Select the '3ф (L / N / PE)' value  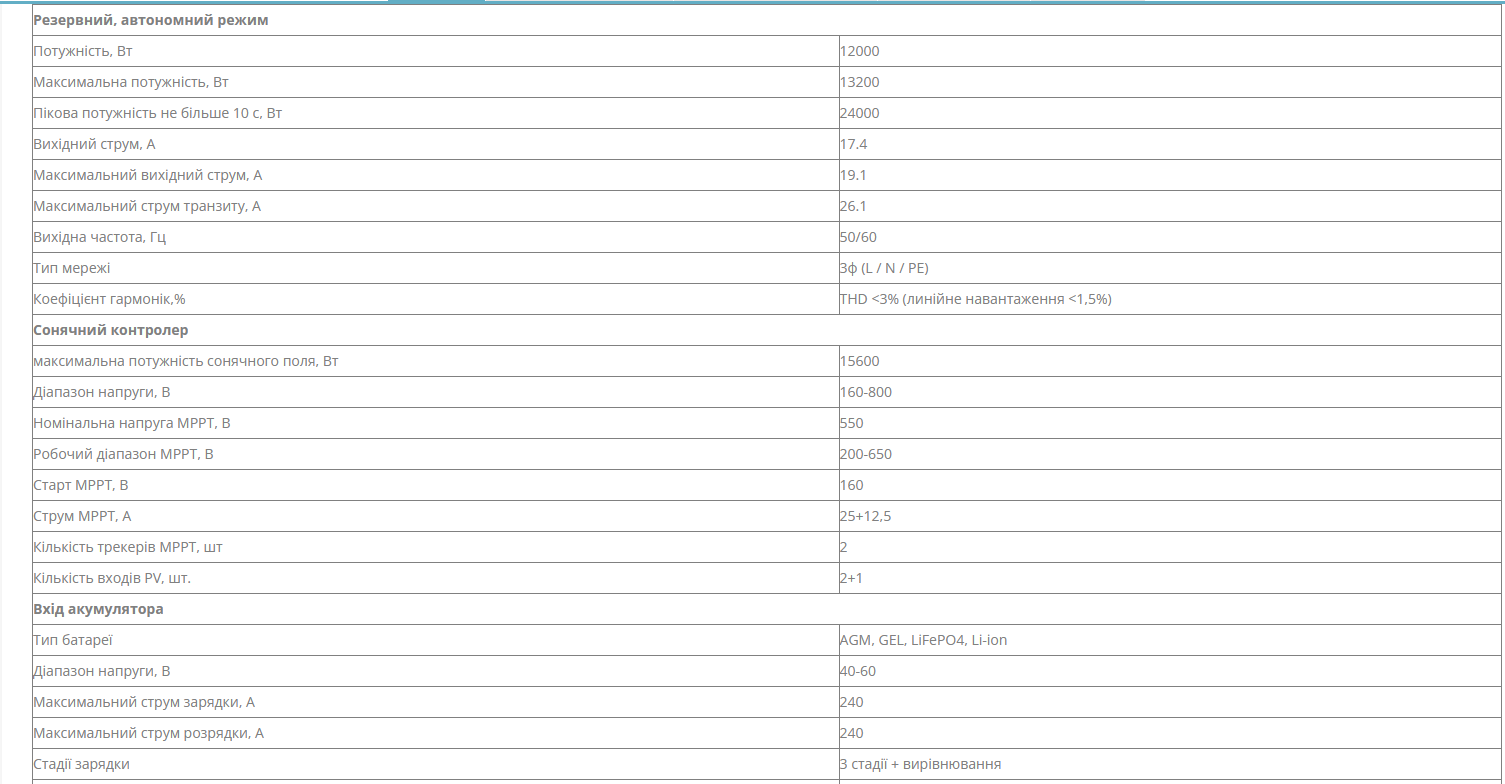[x=885, y=268]
